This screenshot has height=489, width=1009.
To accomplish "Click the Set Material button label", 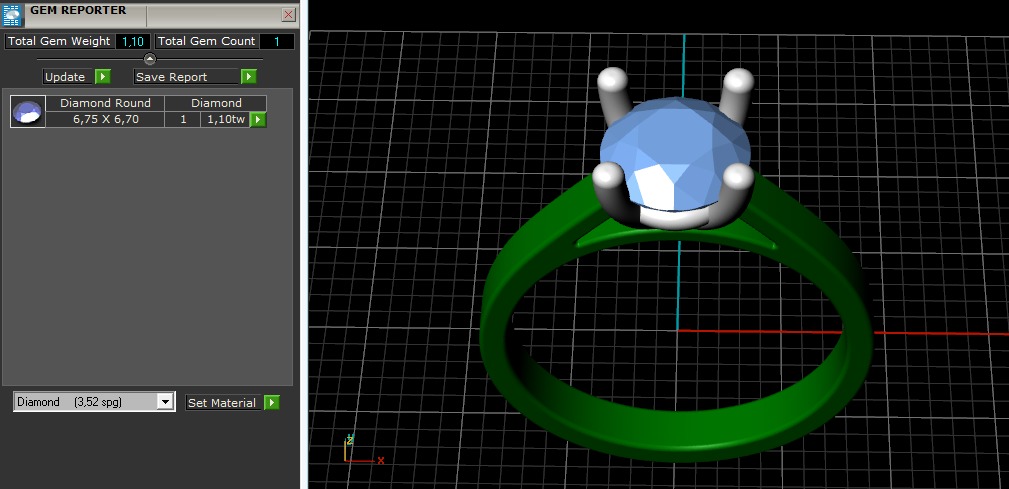I will 223,403.
